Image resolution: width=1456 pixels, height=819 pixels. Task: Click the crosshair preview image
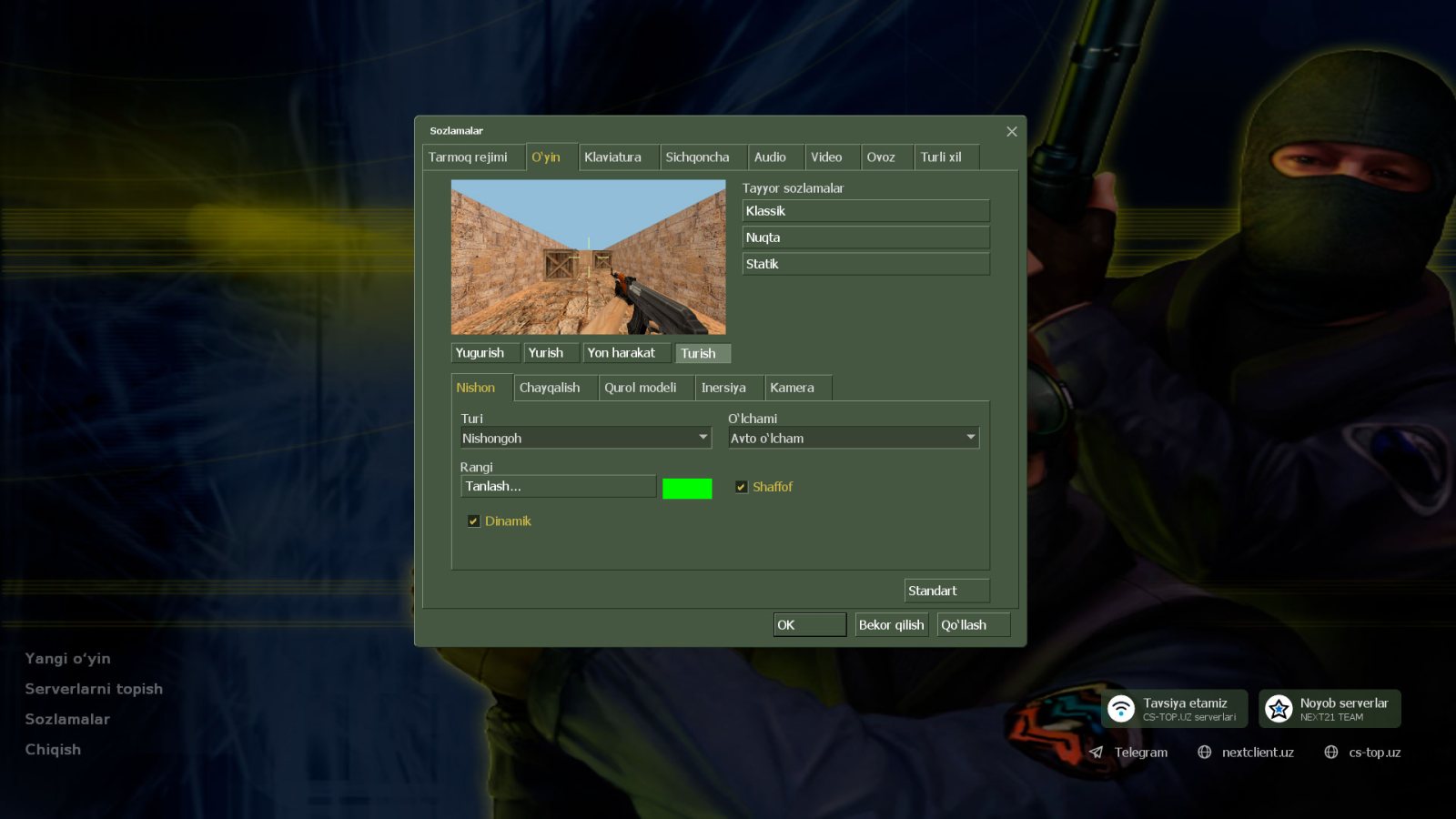(x=588, y=257)
